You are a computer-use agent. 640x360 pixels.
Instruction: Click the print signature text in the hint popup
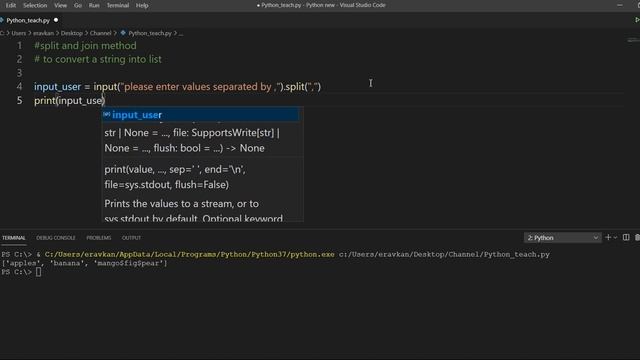175,177
